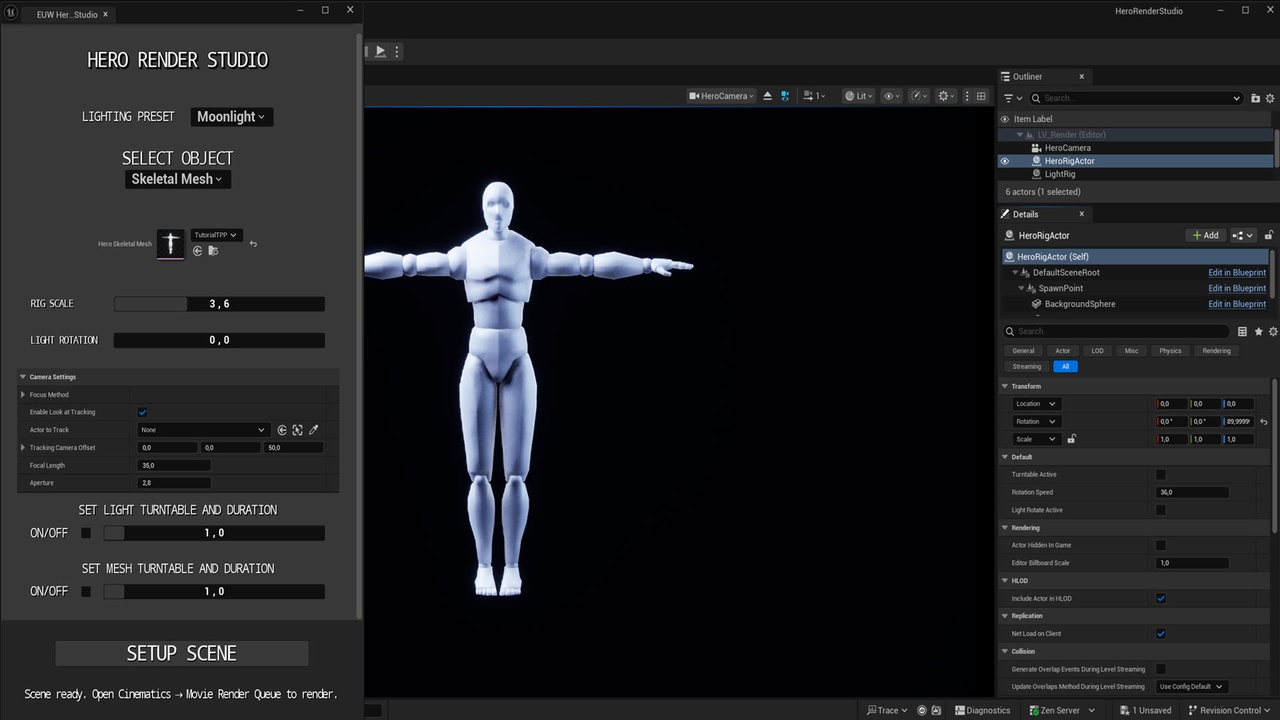Uncheck Include Actor in HLOD

tap(1161, 598)
